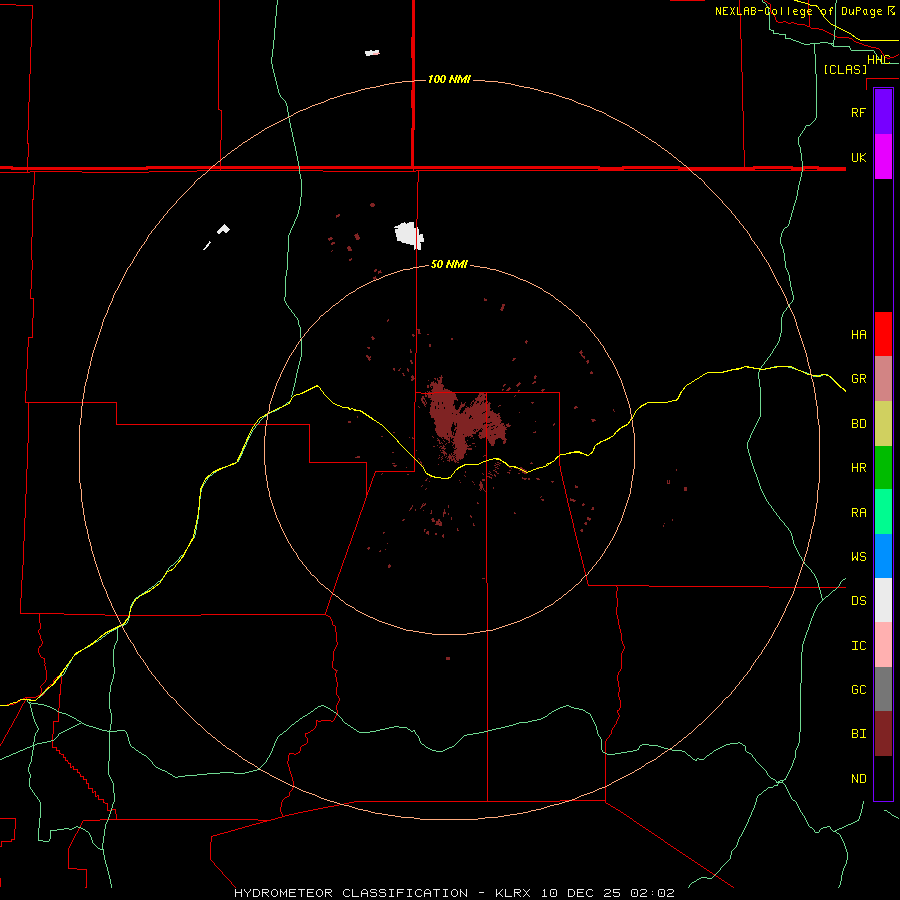
Task: Click the RA legend label
Action: [859, 513]
